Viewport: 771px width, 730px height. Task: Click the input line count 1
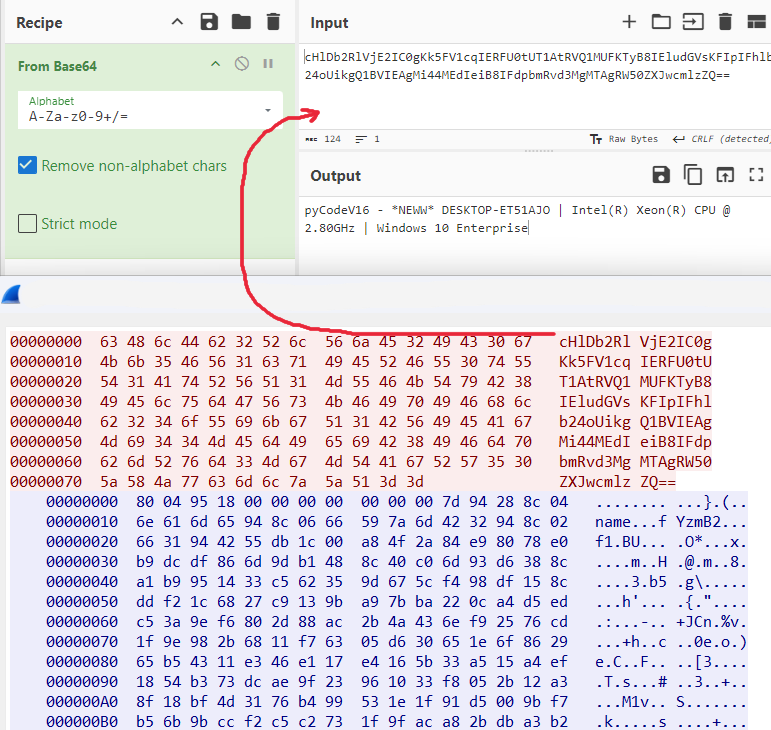[x=368, y=139]
